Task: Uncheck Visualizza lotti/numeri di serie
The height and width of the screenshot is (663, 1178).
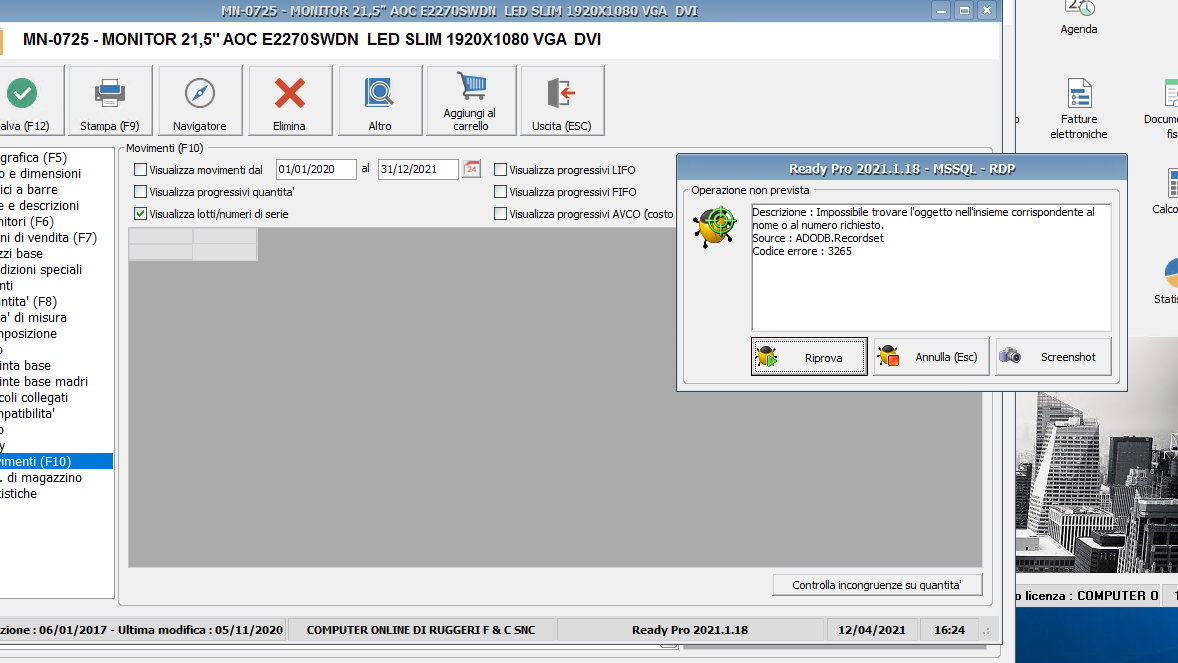Action: point(140,213)
